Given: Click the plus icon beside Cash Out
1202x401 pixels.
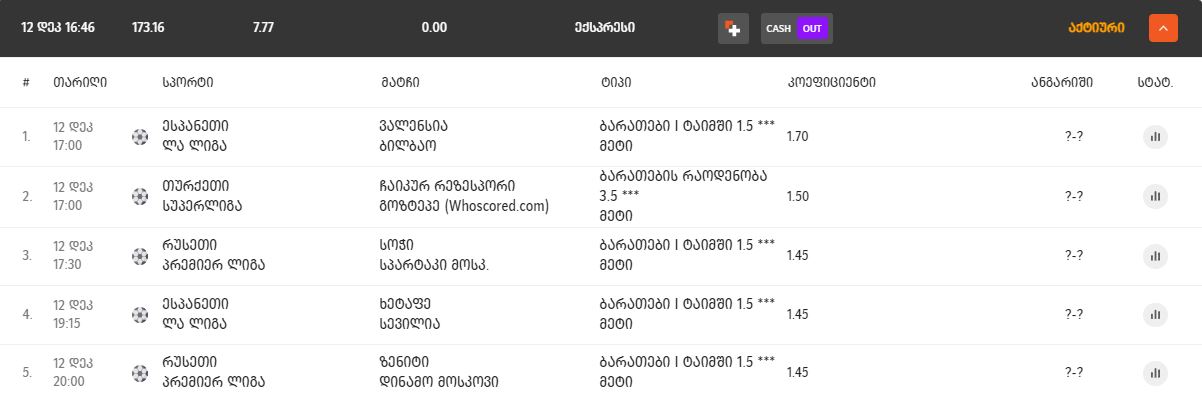Looking at the screenshot, I should 733,28.
